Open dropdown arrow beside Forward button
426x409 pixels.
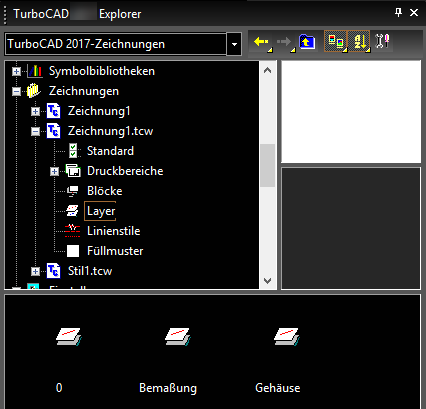click(x=293, y=50)
